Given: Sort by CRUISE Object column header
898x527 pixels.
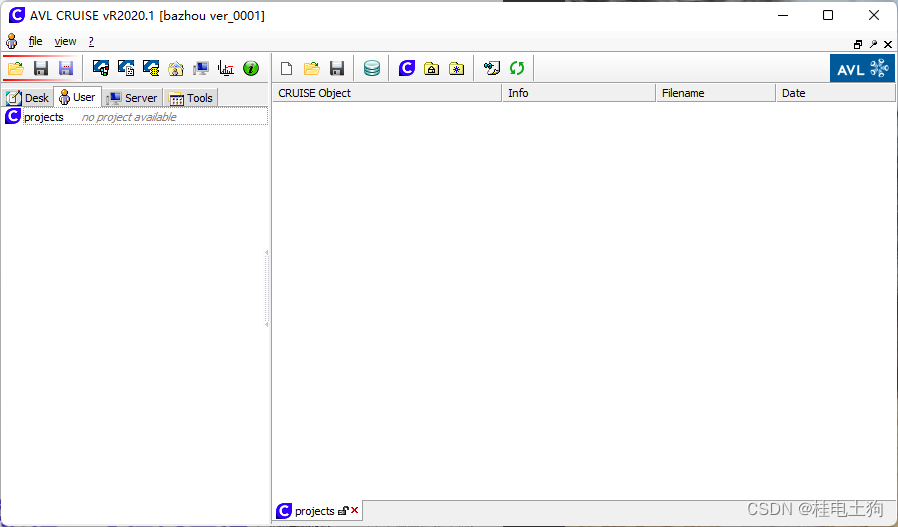Looking at the screenshot, I should pyautogui.click(x=387, y=93).
